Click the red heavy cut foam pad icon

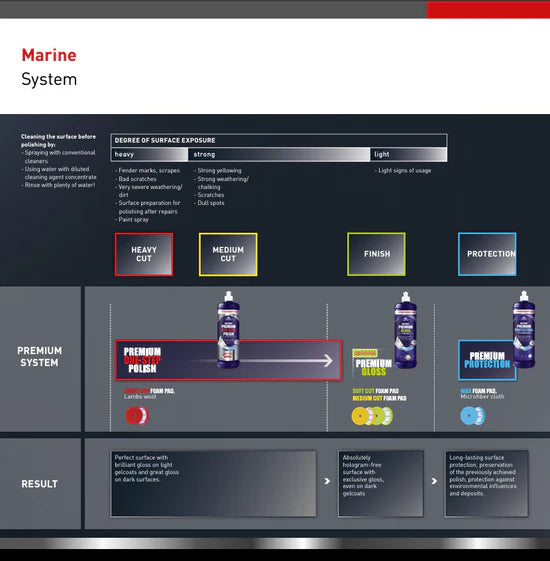pos(137,416)
